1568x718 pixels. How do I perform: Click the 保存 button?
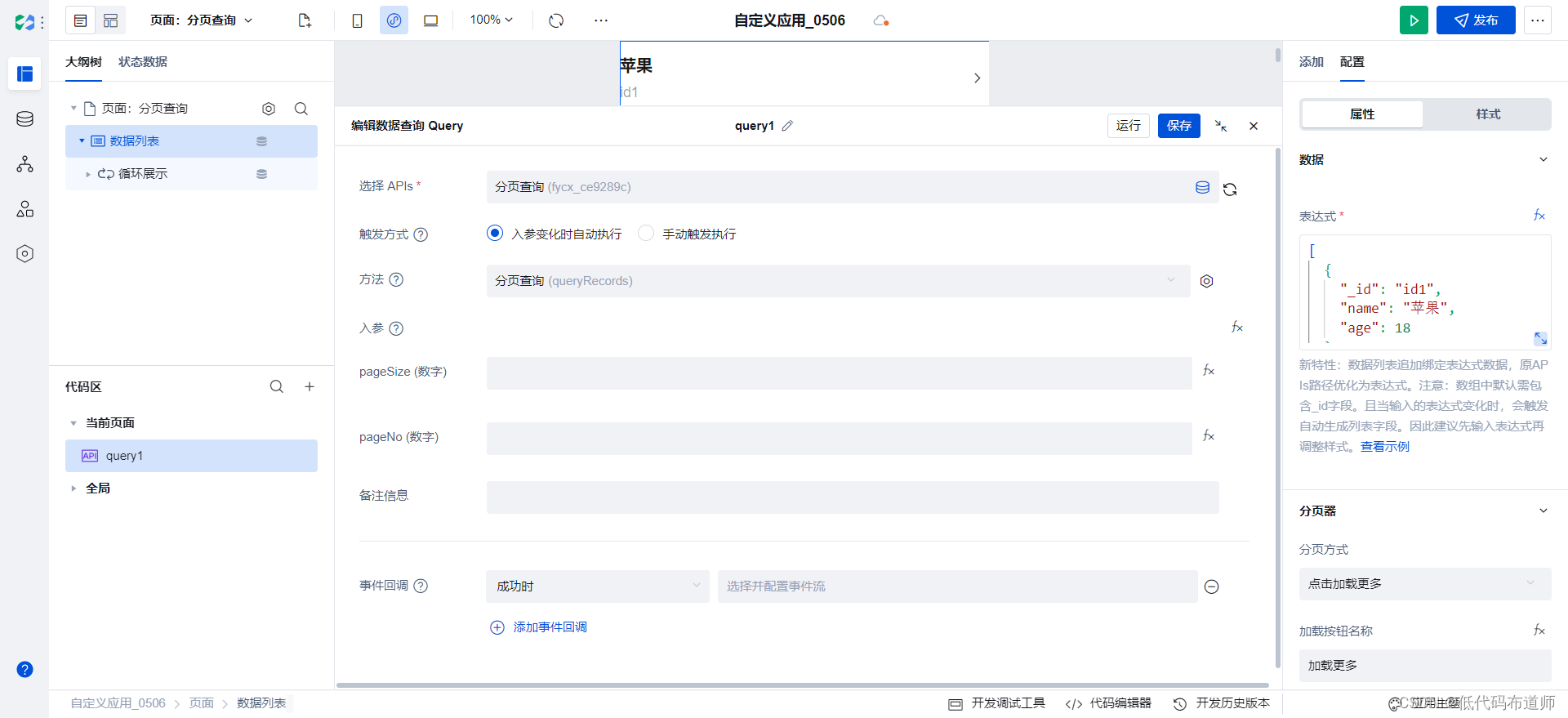point(1179,126)
